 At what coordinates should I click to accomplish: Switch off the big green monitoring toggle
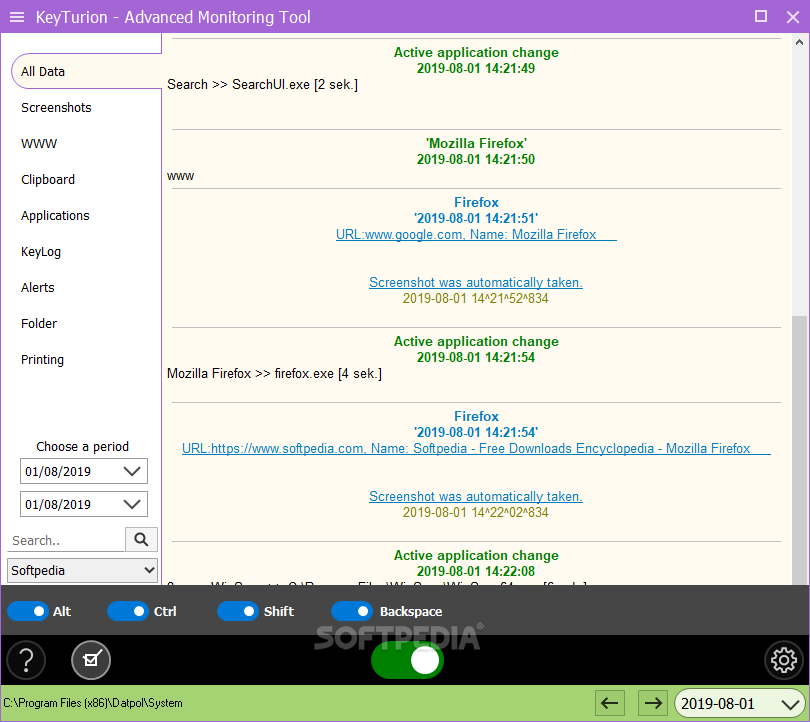coord(407,660)
